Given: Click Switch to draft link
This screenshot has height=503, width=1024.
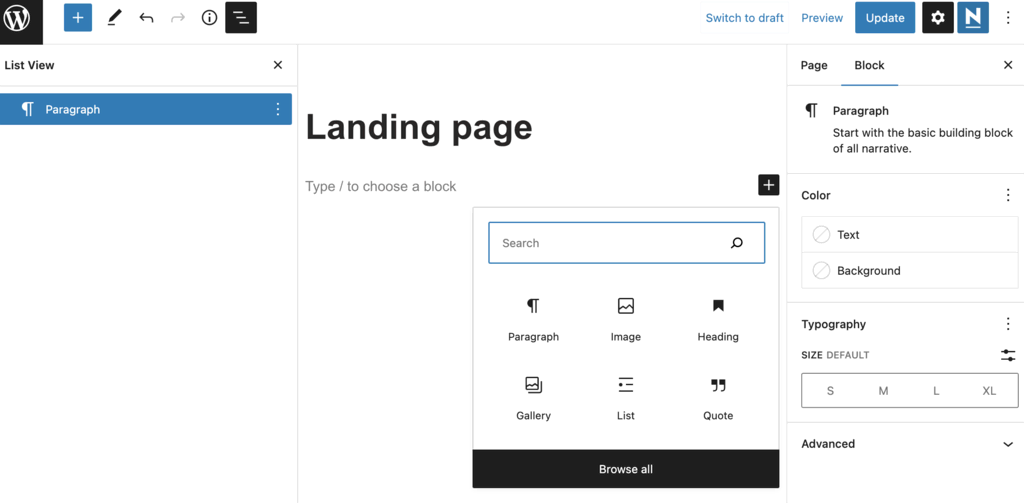Looking at the screenshot, I should coord(744,18).
